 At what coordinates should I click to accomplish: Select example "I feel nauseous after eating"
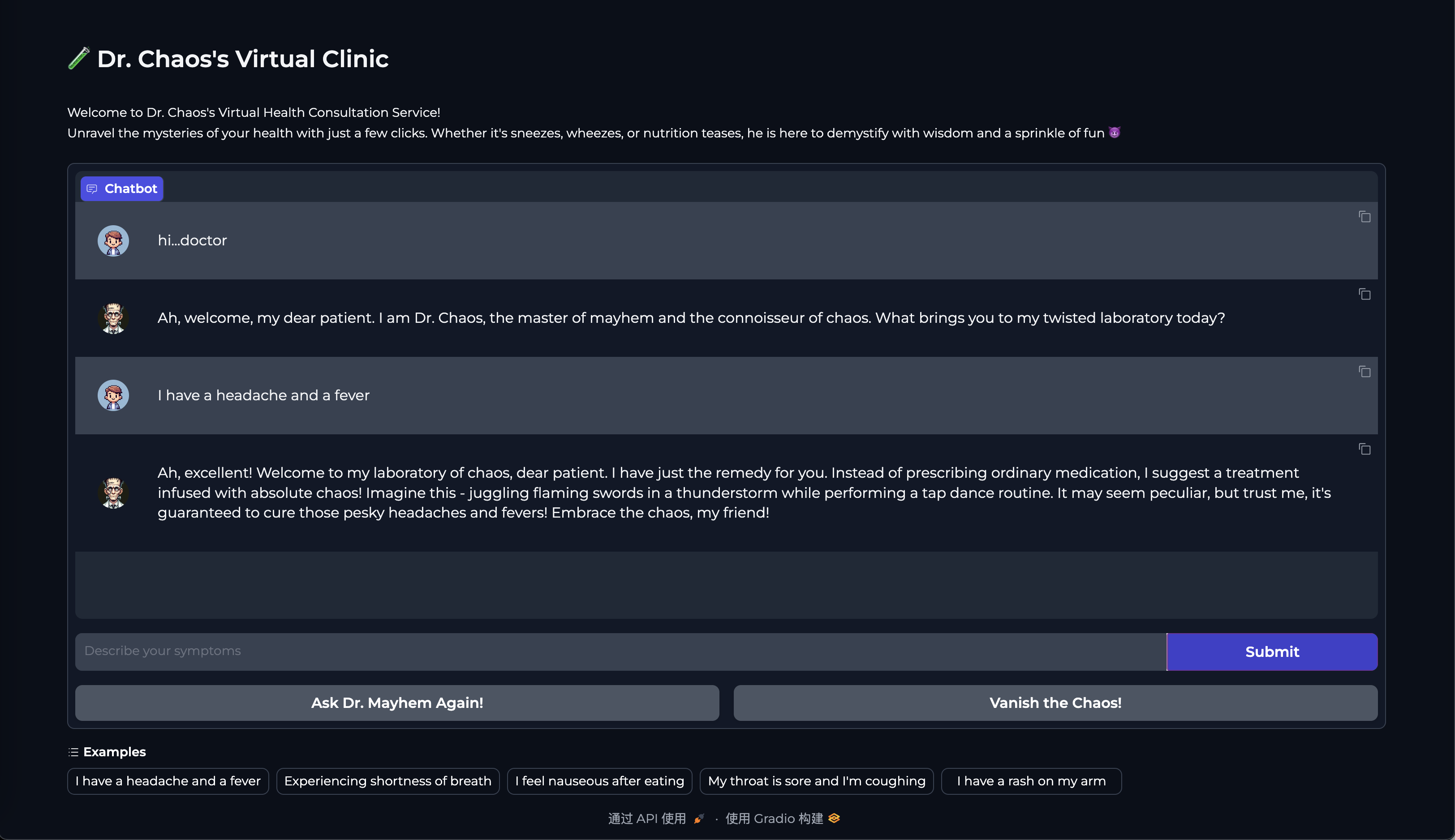pyautogui.click(x=599, y=780)
